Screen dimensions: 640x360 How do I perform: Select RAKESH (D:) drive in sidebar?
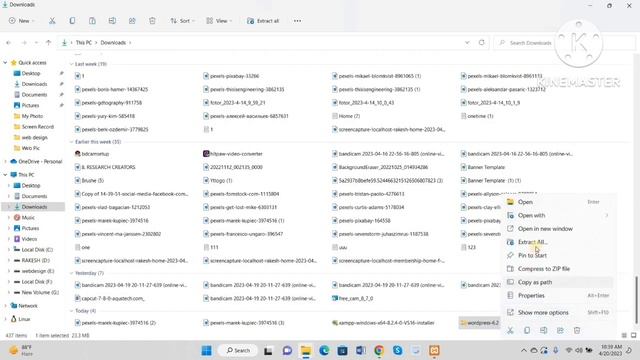tap(36, 260)
